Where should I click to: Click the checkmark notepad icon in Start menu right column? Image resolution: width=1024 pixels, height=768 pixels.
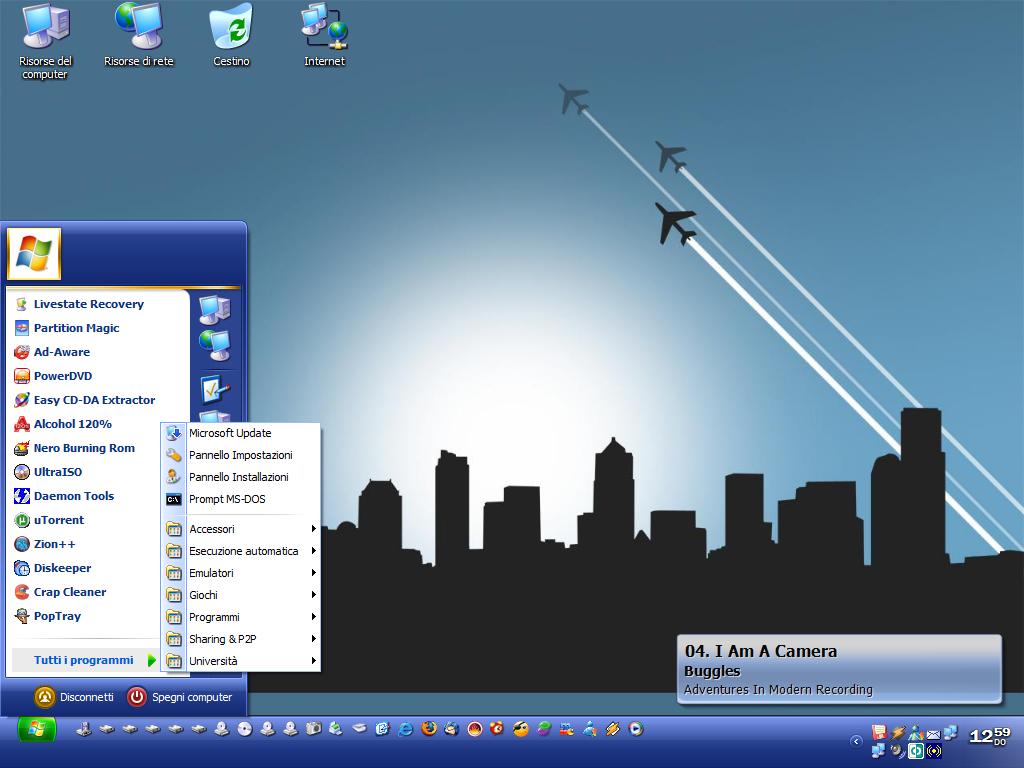tap(215, 389)
